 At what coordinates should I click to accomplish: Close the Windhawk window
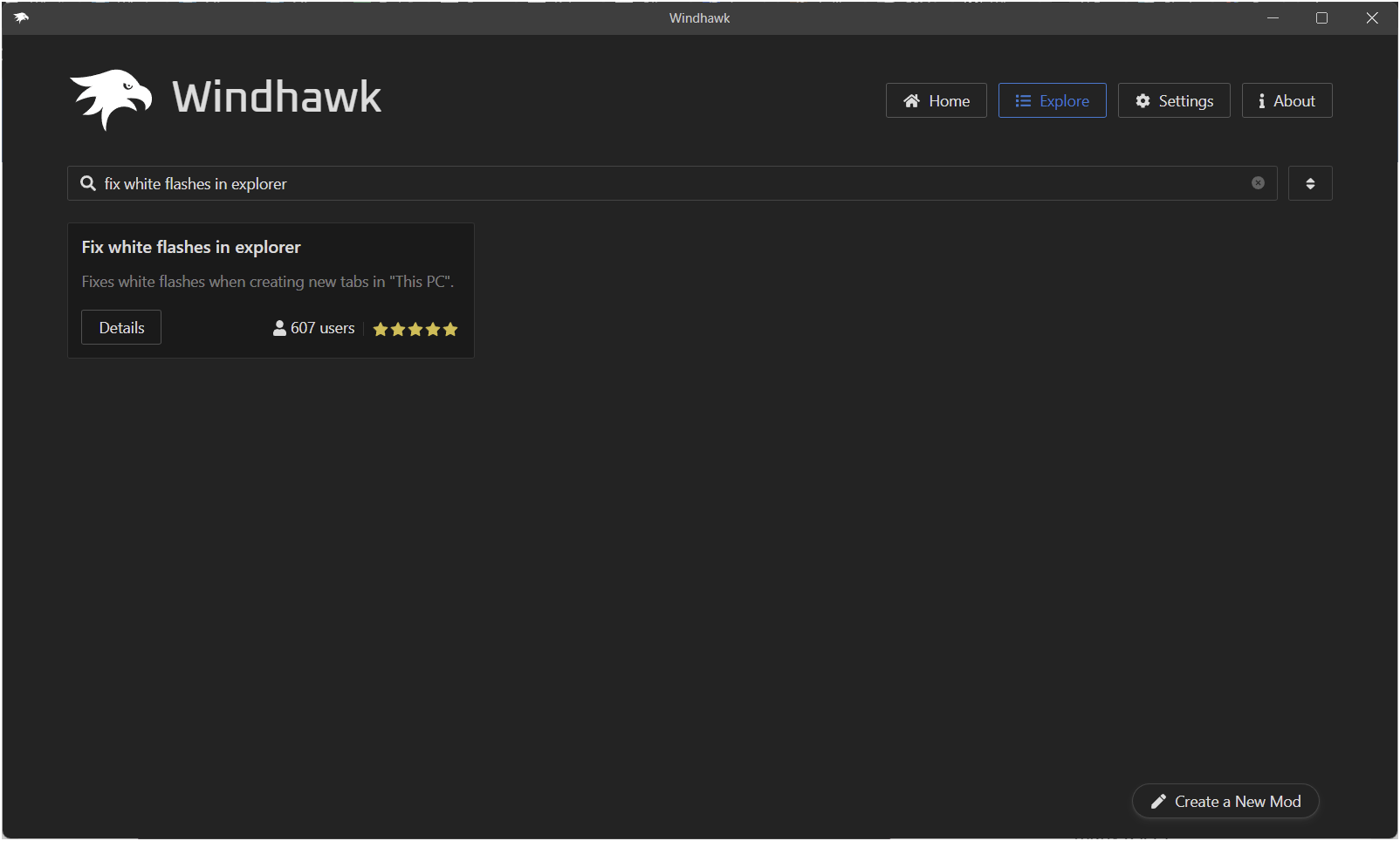[1372, 17]
